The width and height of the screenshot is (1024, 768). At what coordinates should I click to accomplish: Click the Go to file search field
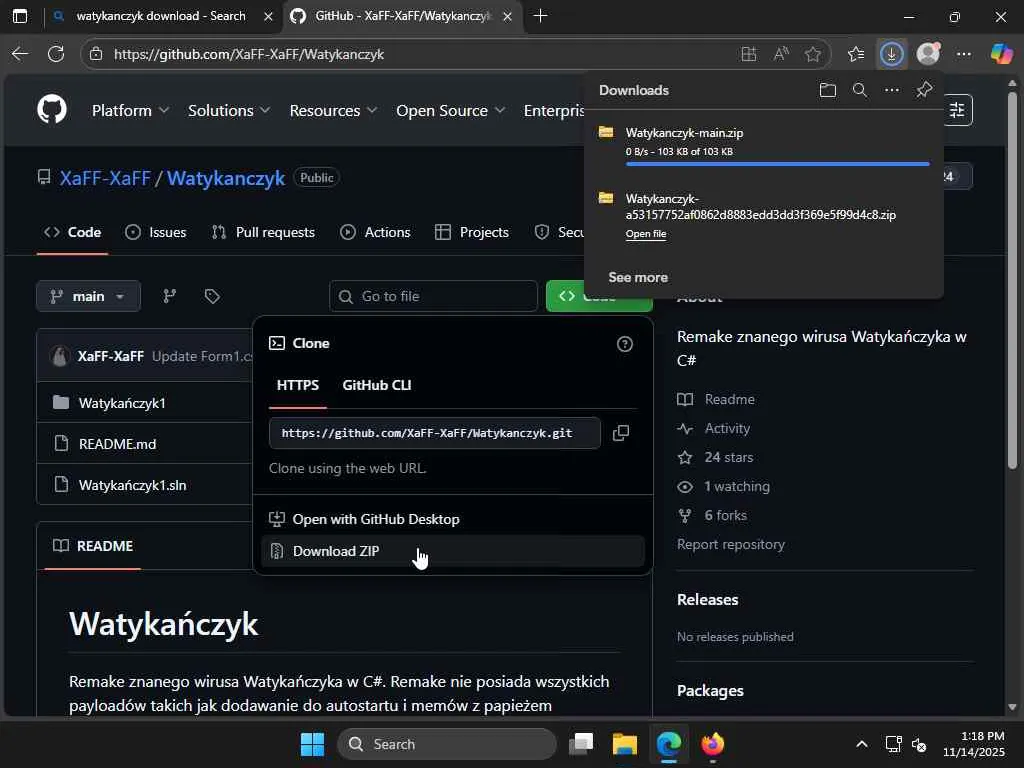(x=434, y=296)
